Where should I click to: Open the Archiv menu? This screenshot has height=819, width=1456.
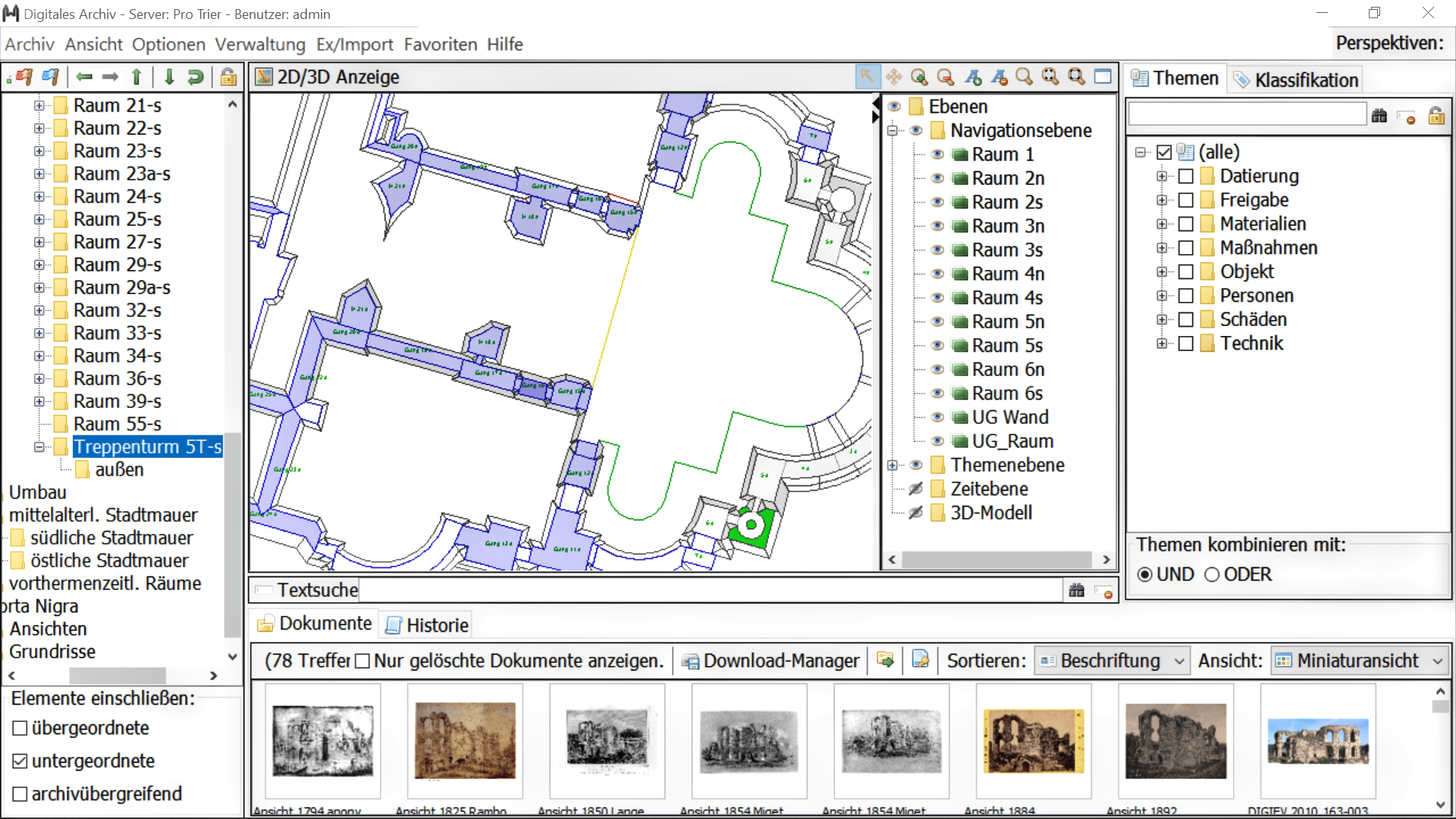pyautogui.click(x=30, y=44)
